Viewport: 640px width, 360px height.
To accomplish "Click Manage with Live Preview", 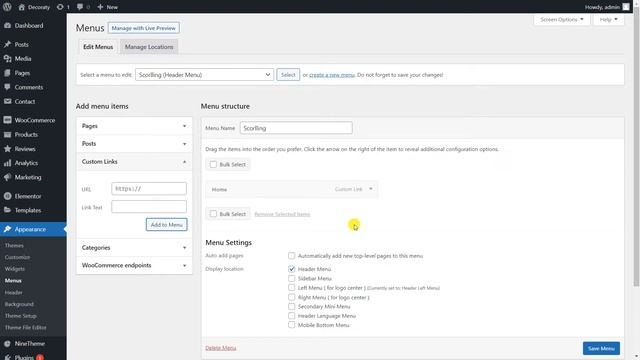I will click(144, 28).
